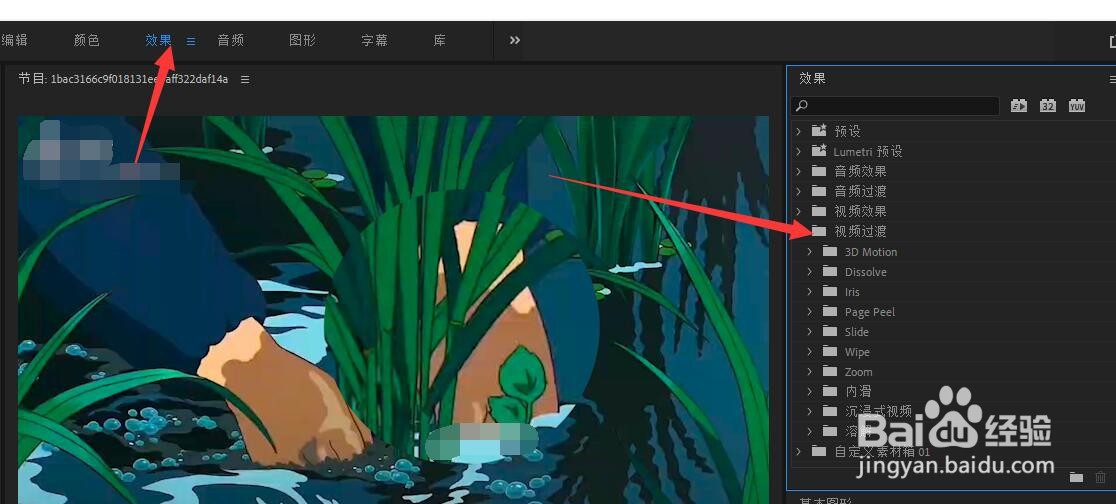Expand the Iris transitions folder
Image resolution: width=1116 pixels, height=504 pixels.
pyautogui.click(x=809, y=291)
